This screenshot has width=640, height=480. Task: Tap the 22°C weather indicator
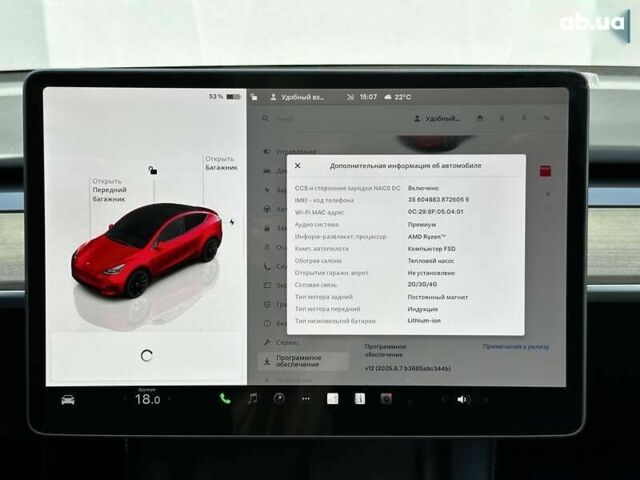click(398, 97)
